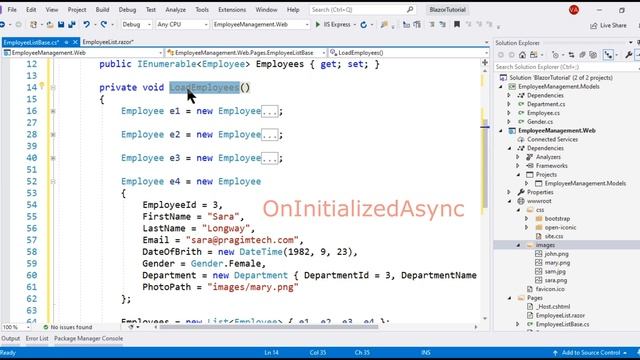Close the EmployeeListBase.cs tab
Screen dimensions: 640x360
click(76, 42)
